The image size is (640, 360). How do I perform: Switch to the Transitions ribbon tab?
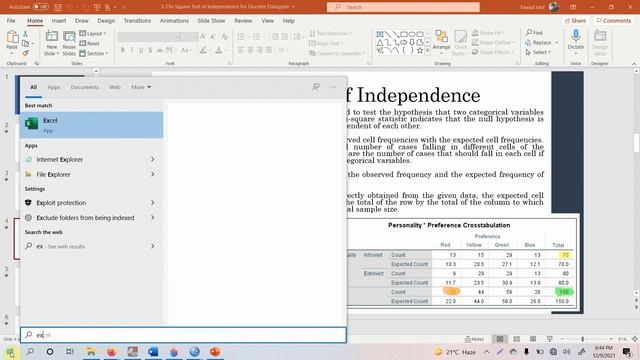137,20
